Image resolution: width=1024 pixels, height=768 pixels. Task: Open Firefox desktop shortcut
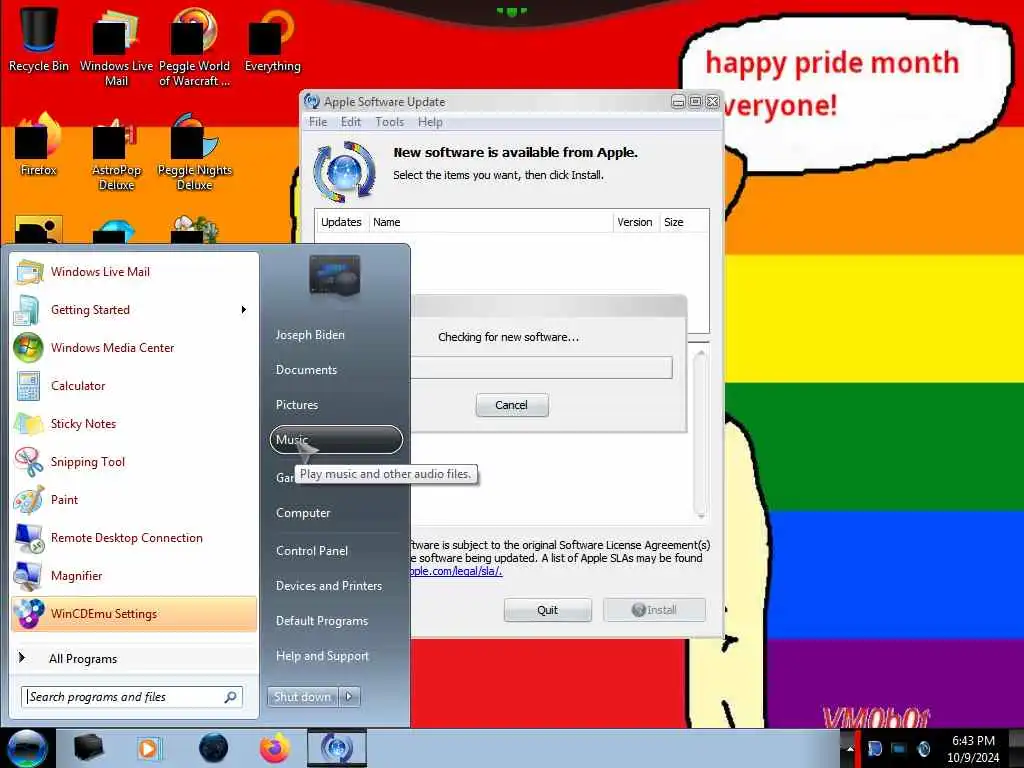pyautogui.click(x=39, y=145)
